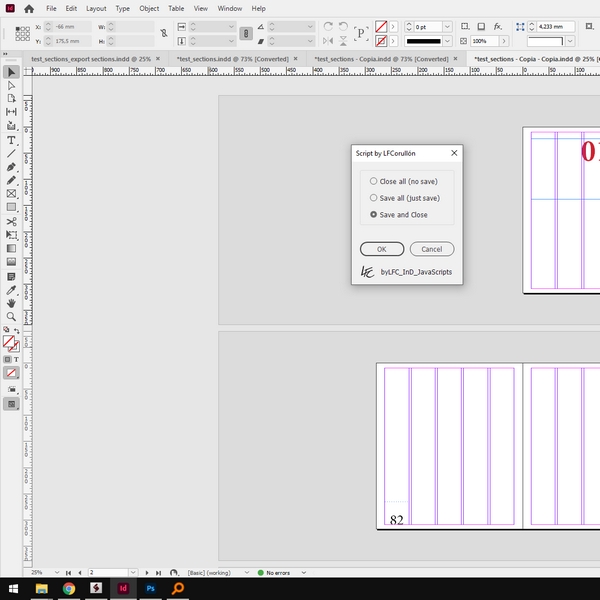Click the fill and stroke color swatch
The image size is (600, 600).
[11, 343]
